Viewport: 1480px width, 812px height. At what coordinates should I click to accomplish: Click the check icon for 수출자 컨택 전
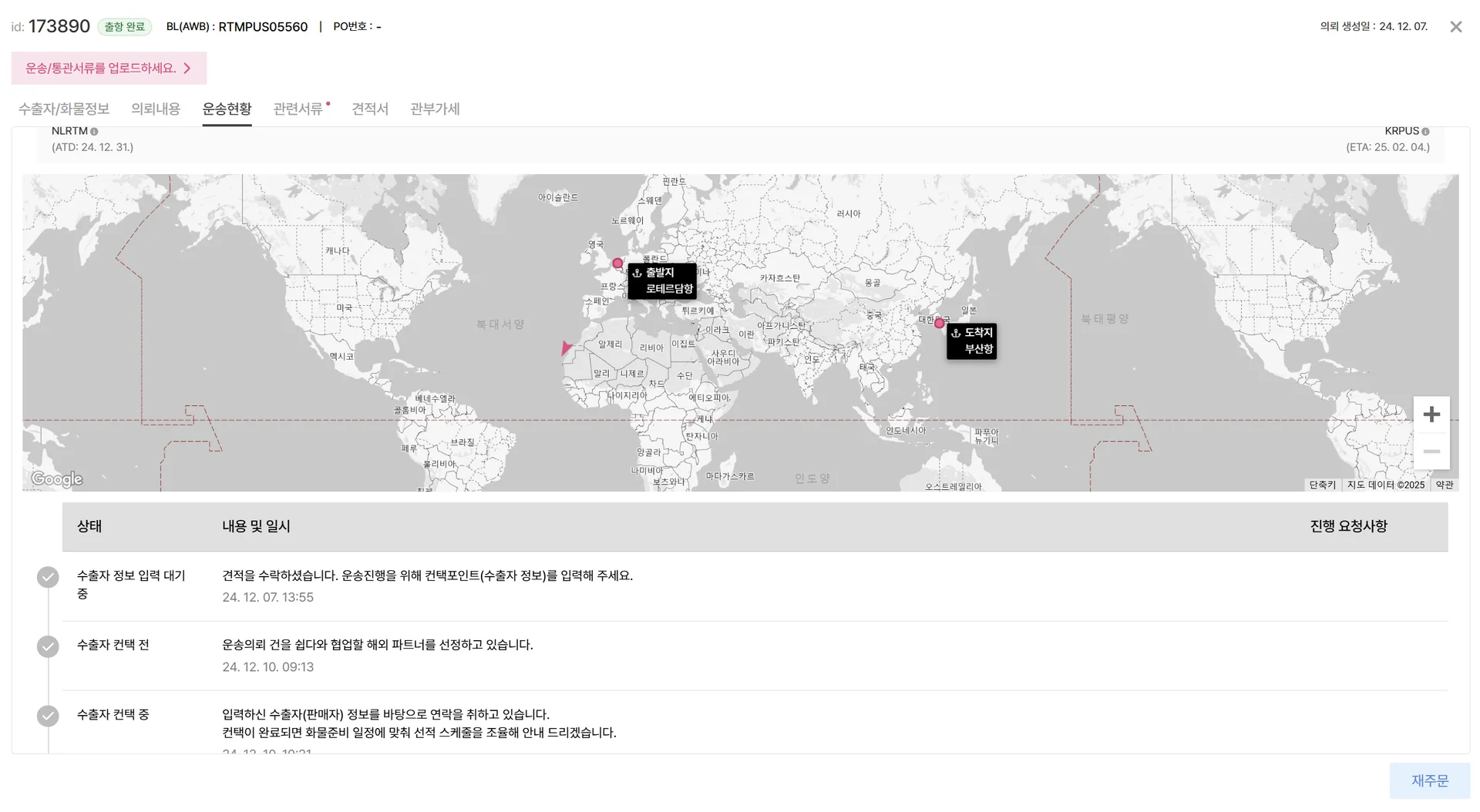48,646
